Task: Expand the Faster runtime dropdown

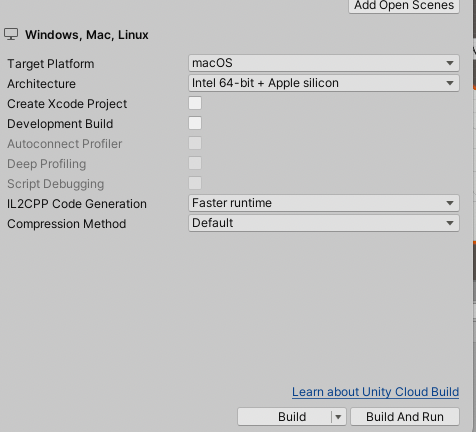Action: [324, 203]
